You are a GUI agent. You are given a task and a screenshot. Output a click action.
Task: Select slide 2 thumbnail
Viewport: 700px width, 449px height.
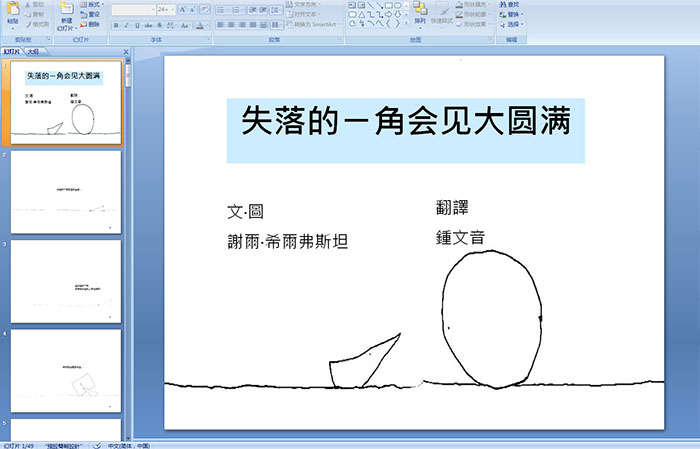[x=66, y=192]
